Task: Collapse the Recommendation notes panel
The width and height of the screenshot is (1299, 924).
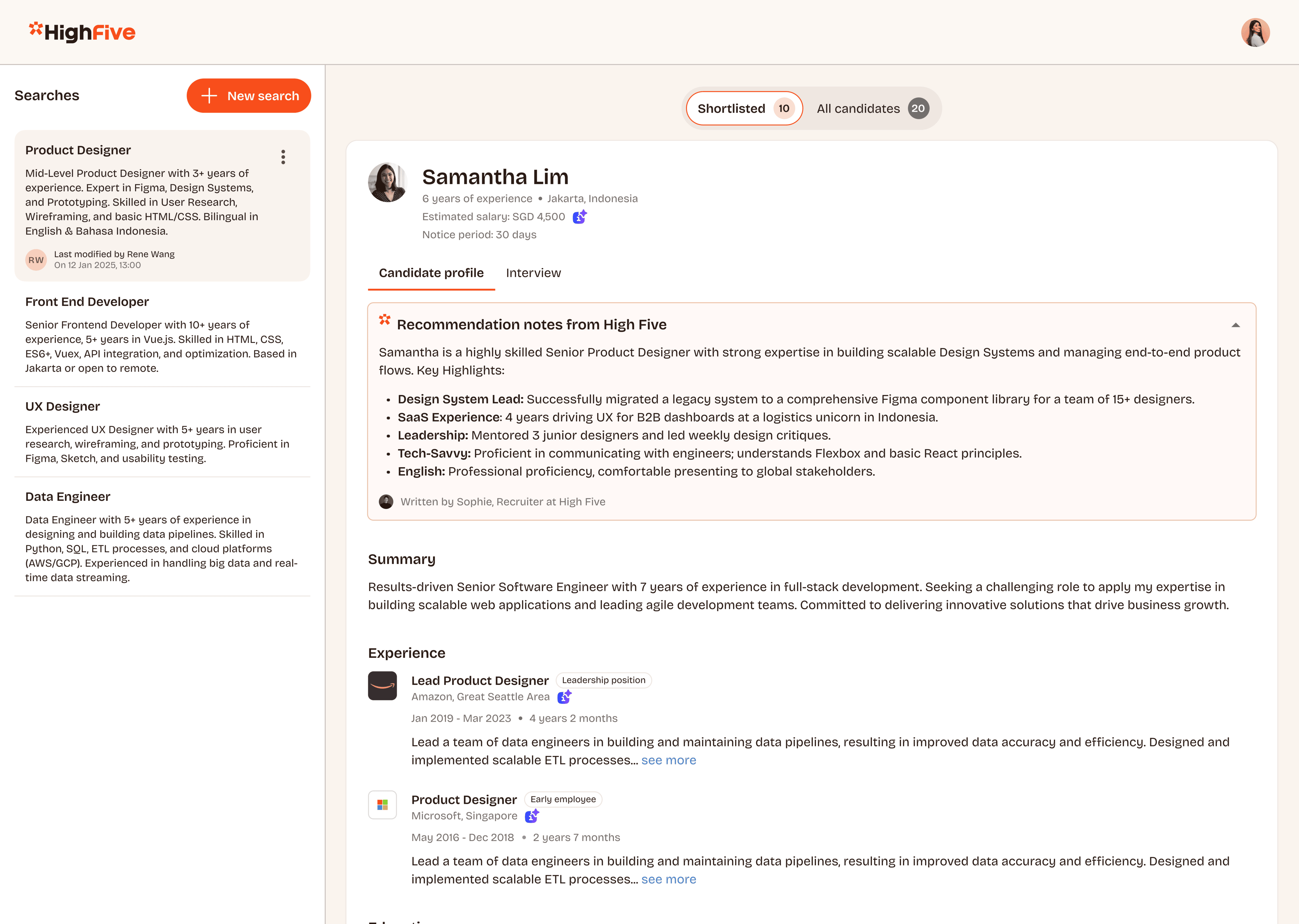Action: [1235, 325]
